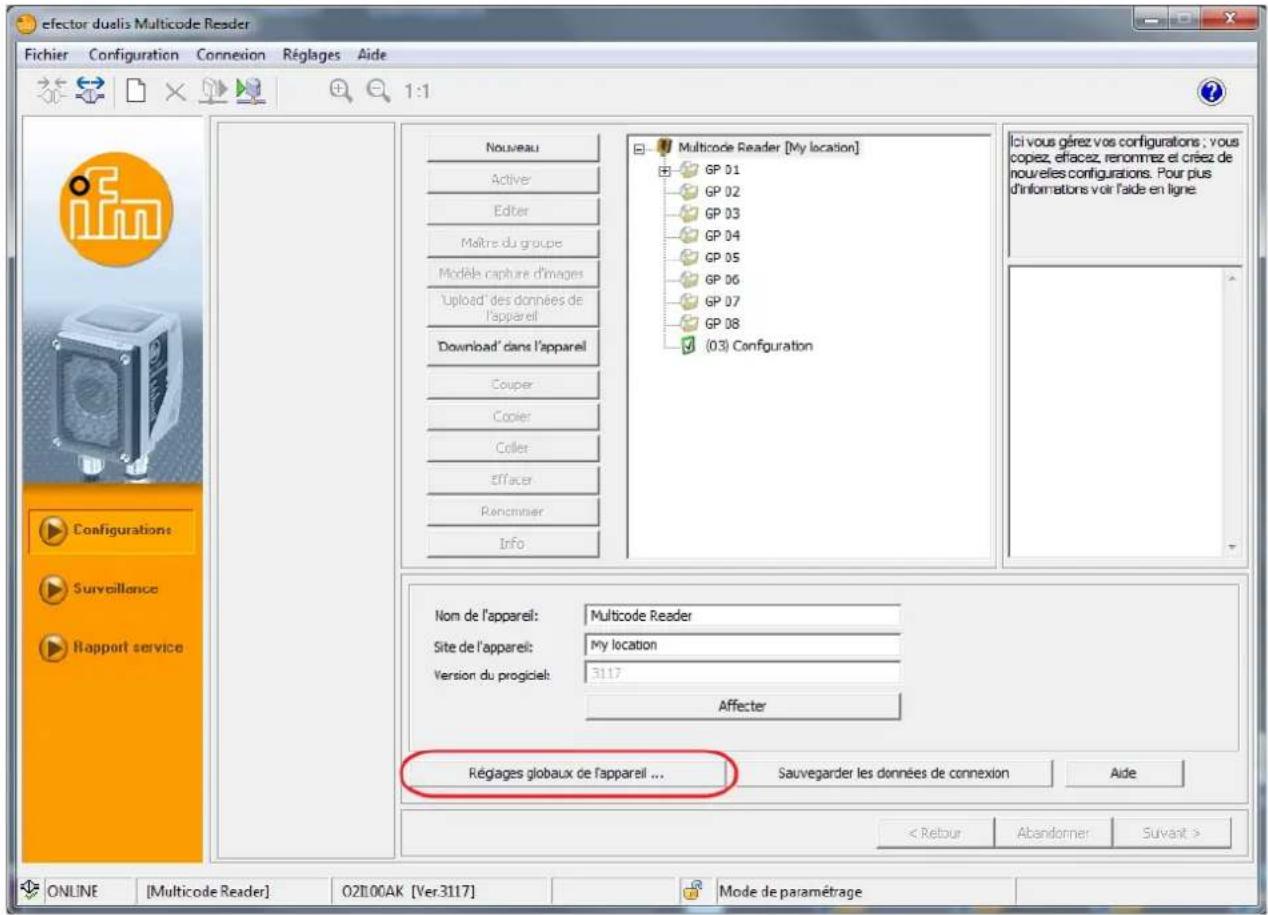Click the Aide button at bottom
The height and width of the screenshot is (915, 1268).
(x=1124, y=773)
